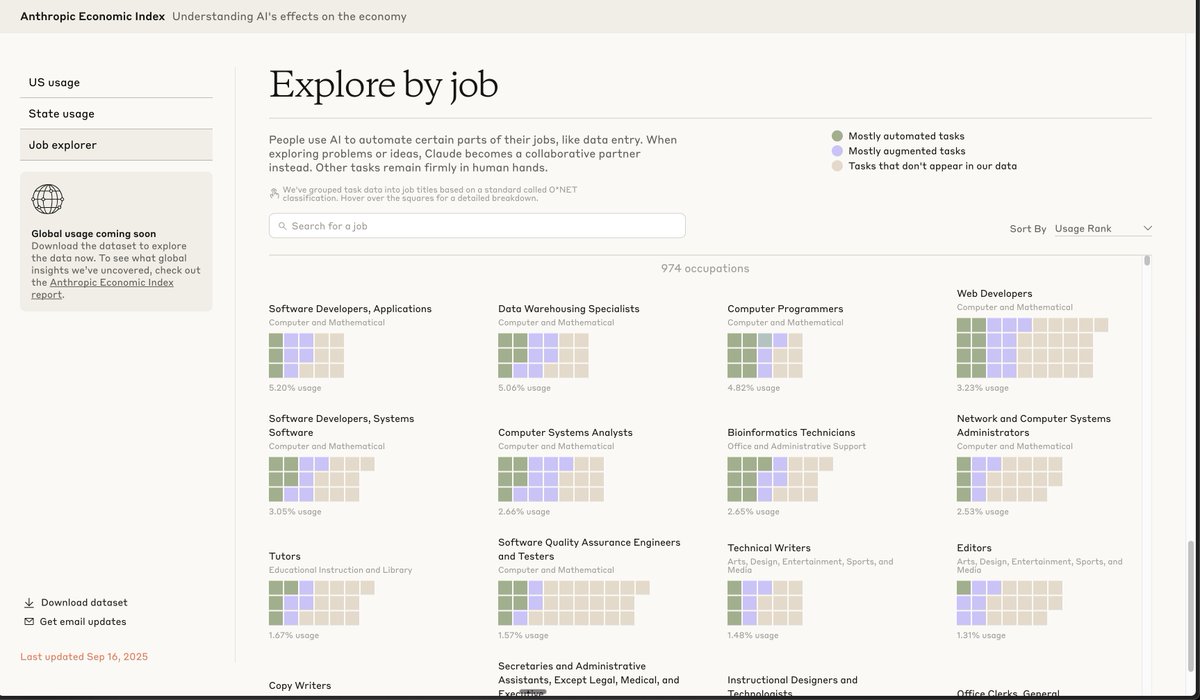
Task: Switch to the US usage tab
Action: tap(116, 82)
